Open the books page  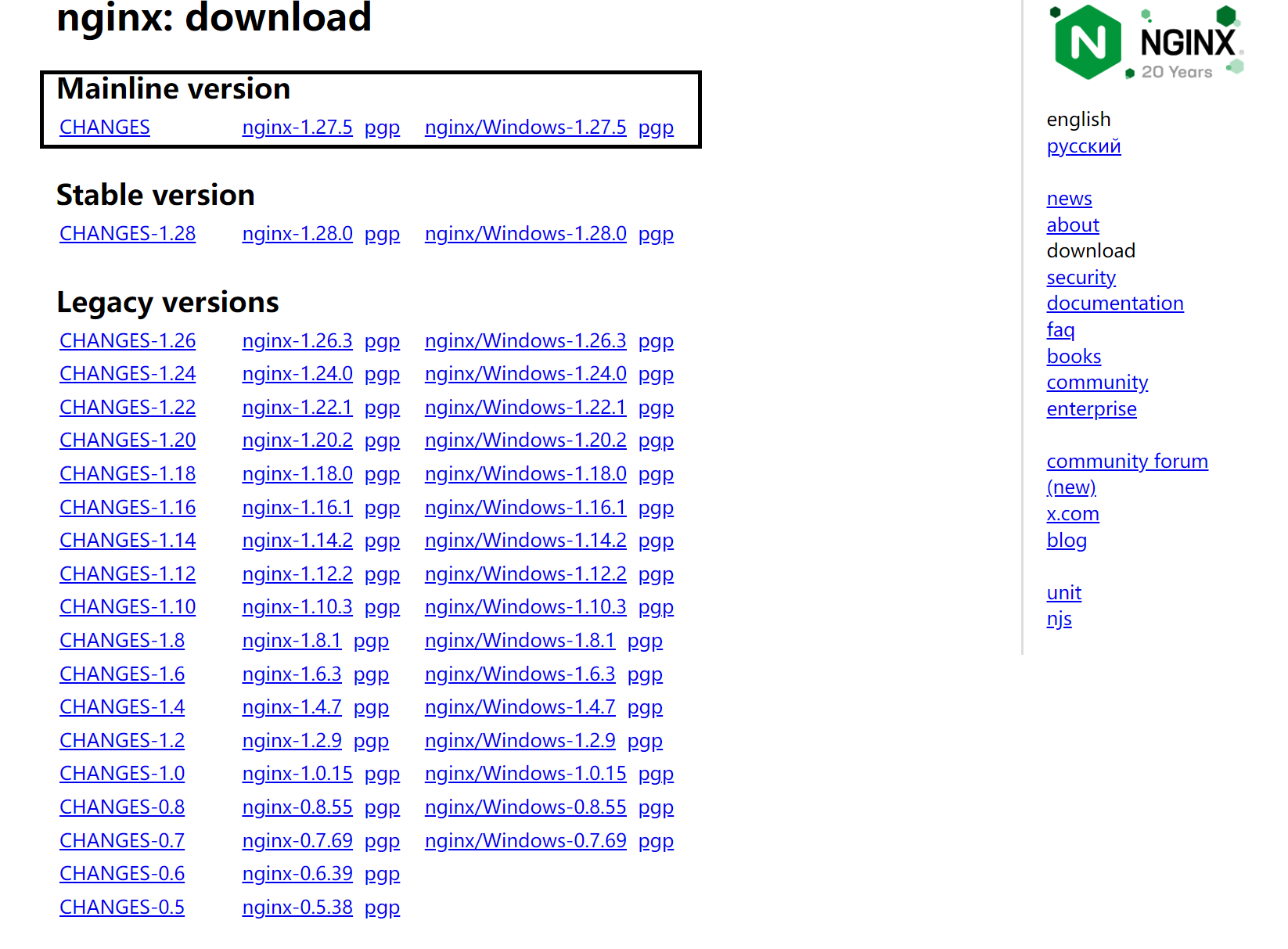pos(1074,357)
